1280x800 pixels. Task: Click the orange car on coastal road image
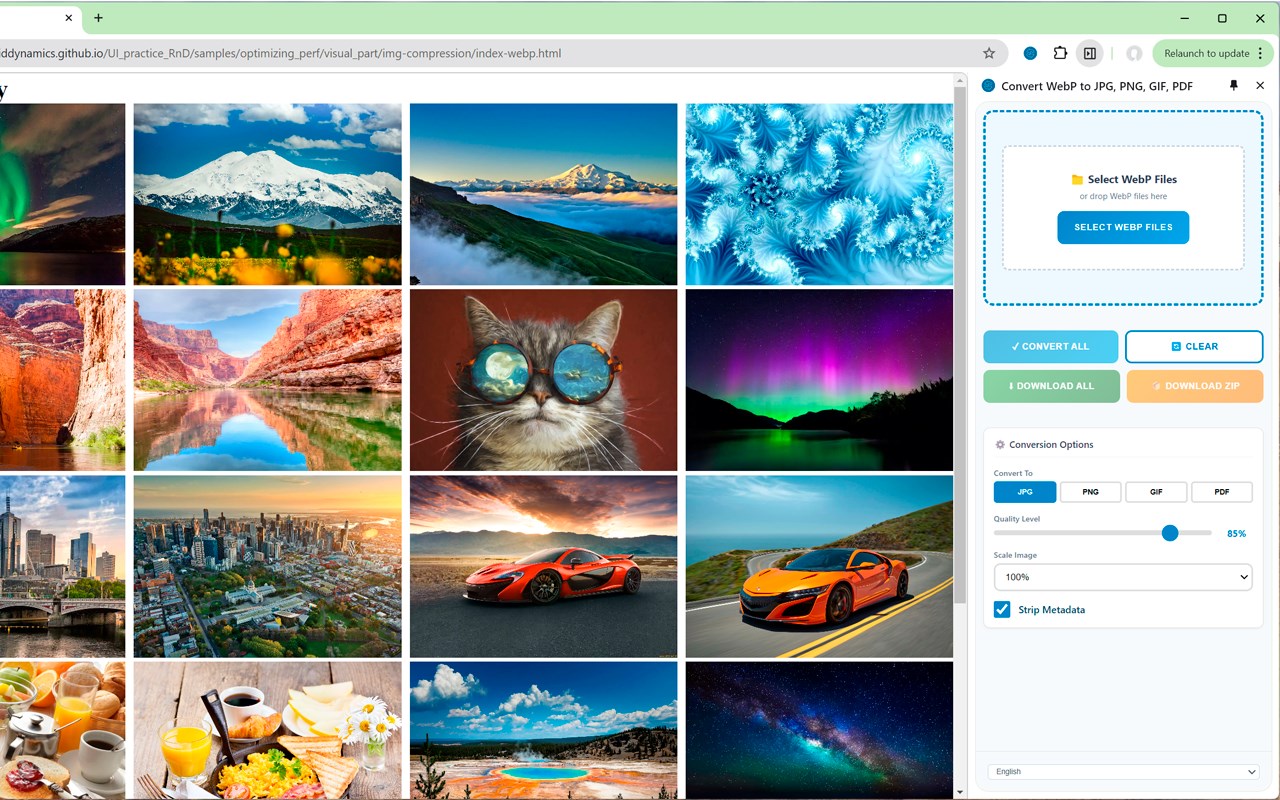coord(819,566)
